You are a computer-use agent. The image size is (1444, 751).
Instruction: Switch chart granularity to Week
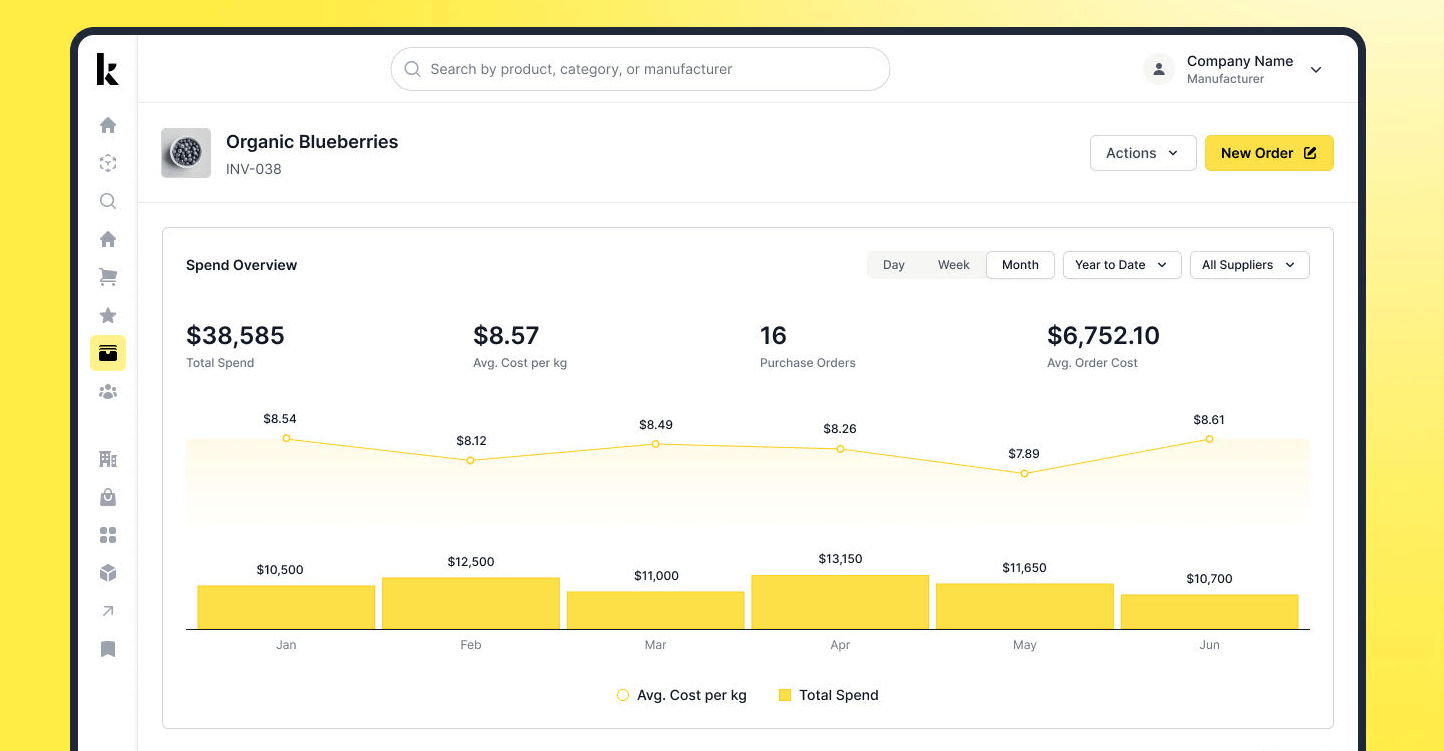click(953, 265)
